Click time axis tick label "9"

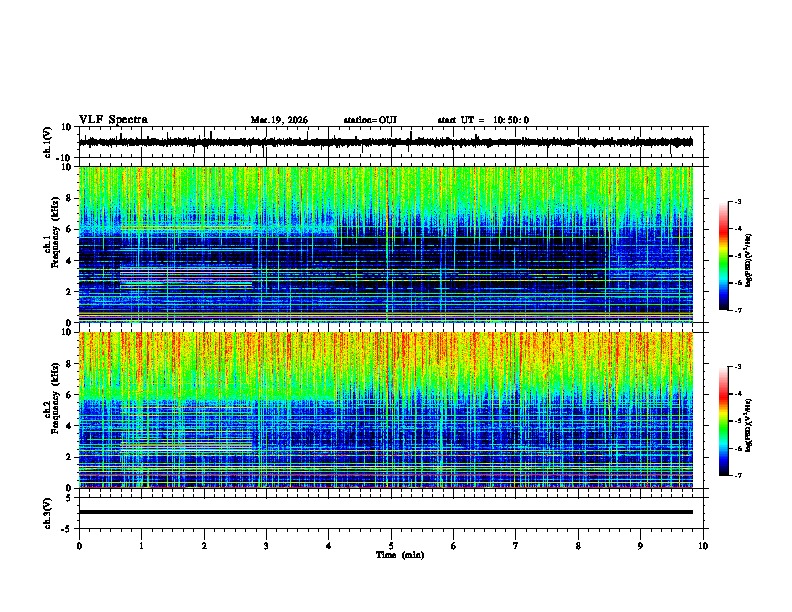click(640, 546)
